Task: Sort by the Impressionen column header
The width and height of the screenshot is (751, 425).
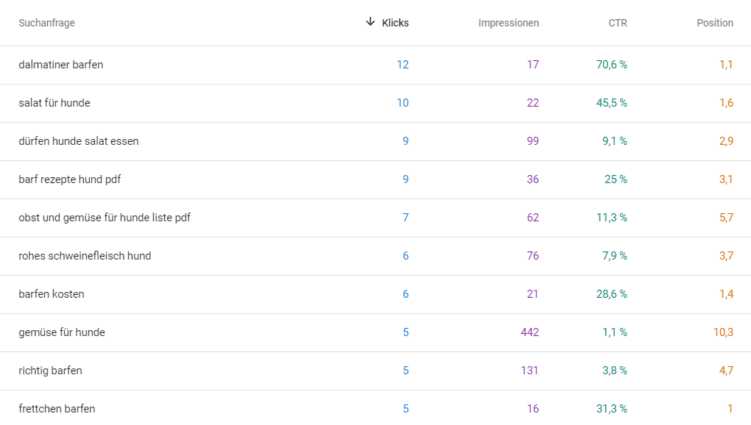Action: pos(508,23)
